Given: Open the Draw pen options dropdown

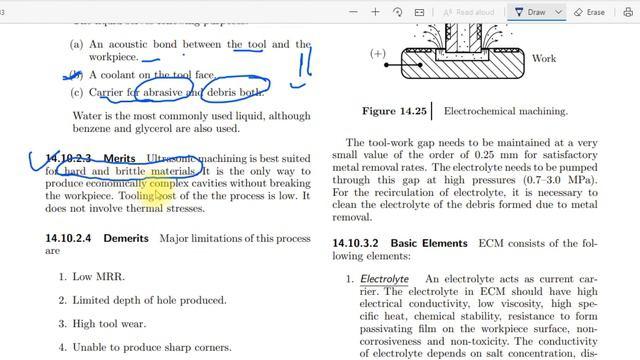Looking at the screenshot, I should click(558, 12).
